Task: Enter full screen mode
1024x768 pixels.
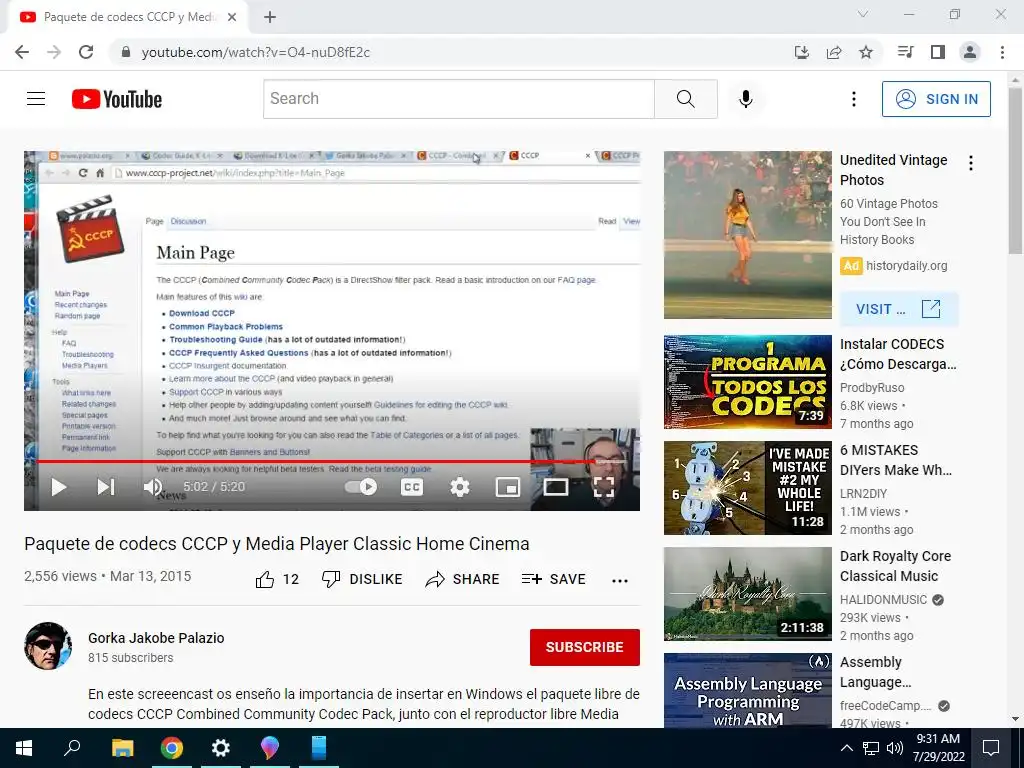Action: pyautogui.click(x=603, y=487)
